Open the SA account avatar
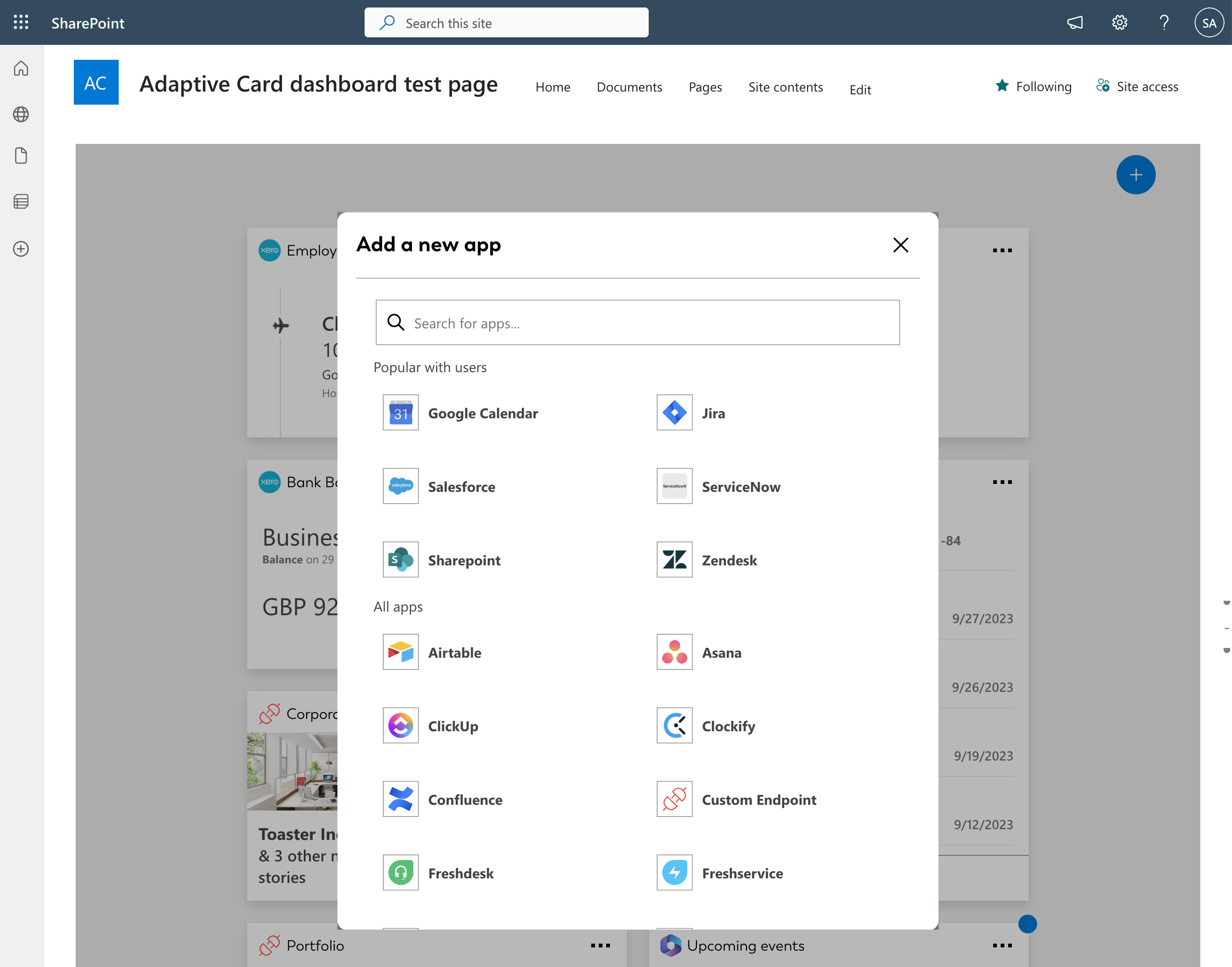Image resolution: width=1232 pixels, height=967 pixels. click(x=1209, y=22)
